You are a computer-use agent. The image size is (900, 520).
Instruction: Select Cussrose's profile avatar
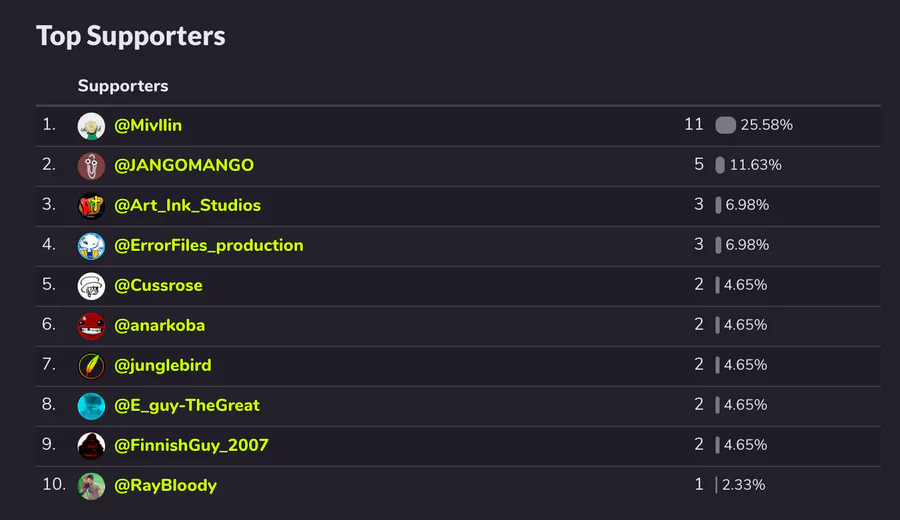(91, 285)
